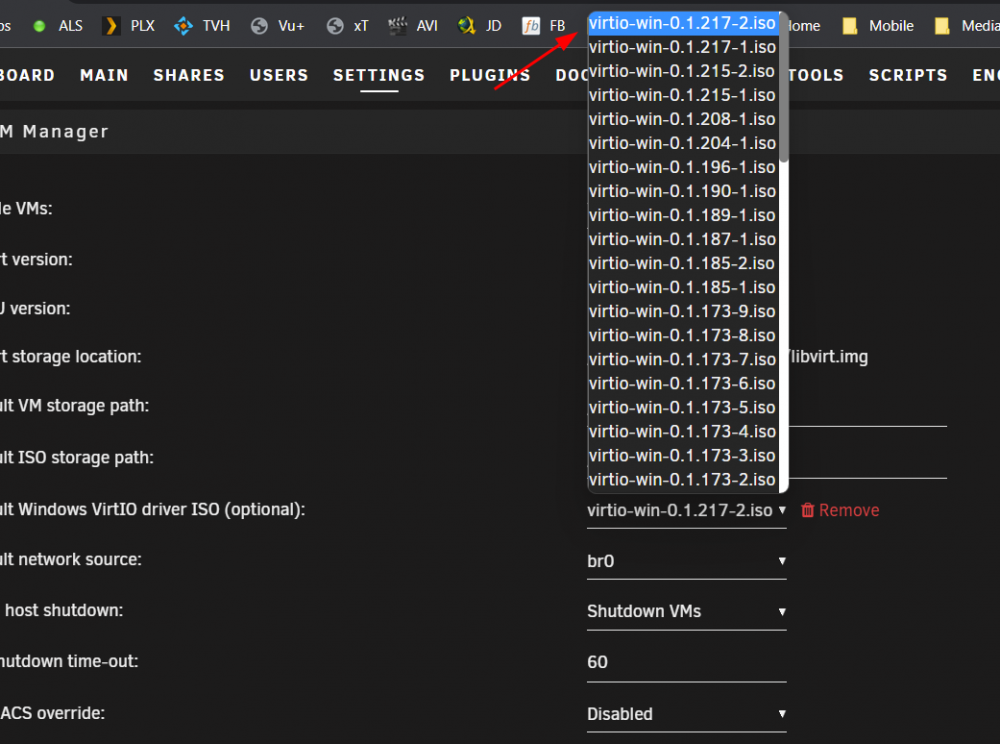Image resolution: width=1000 pixels, height=744 pixels.
Task: Open the default network source br0 dropdown
Action: (686, 561)
